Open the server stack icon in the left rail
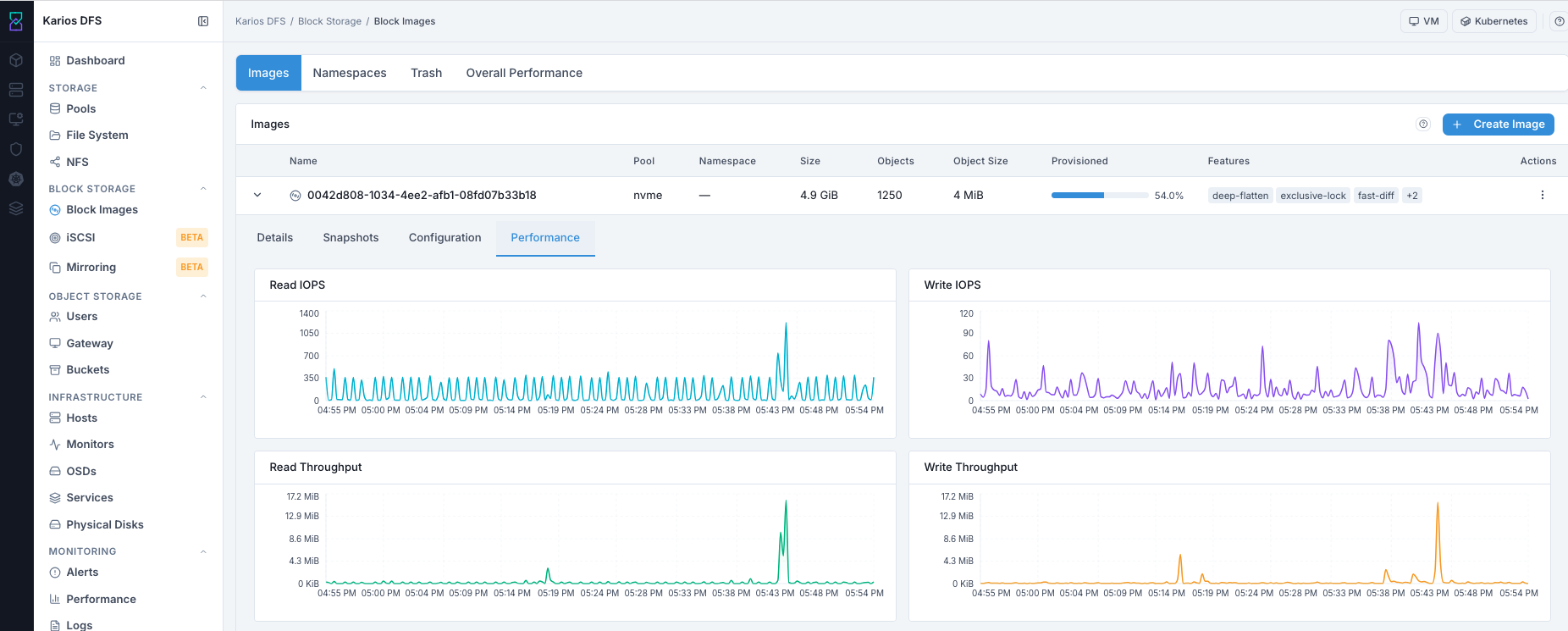This screenshot has height=631, width=1568. [16, 90]
